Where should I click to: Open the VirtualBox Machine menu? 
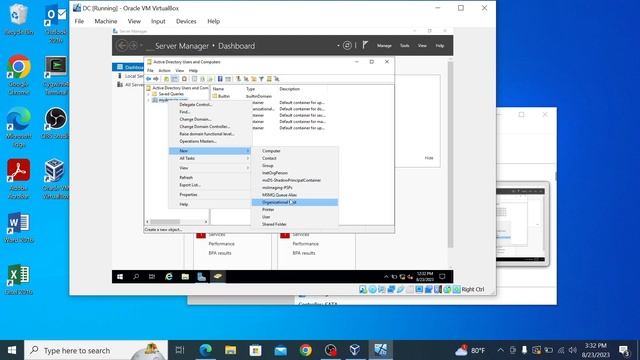(106, 21)
